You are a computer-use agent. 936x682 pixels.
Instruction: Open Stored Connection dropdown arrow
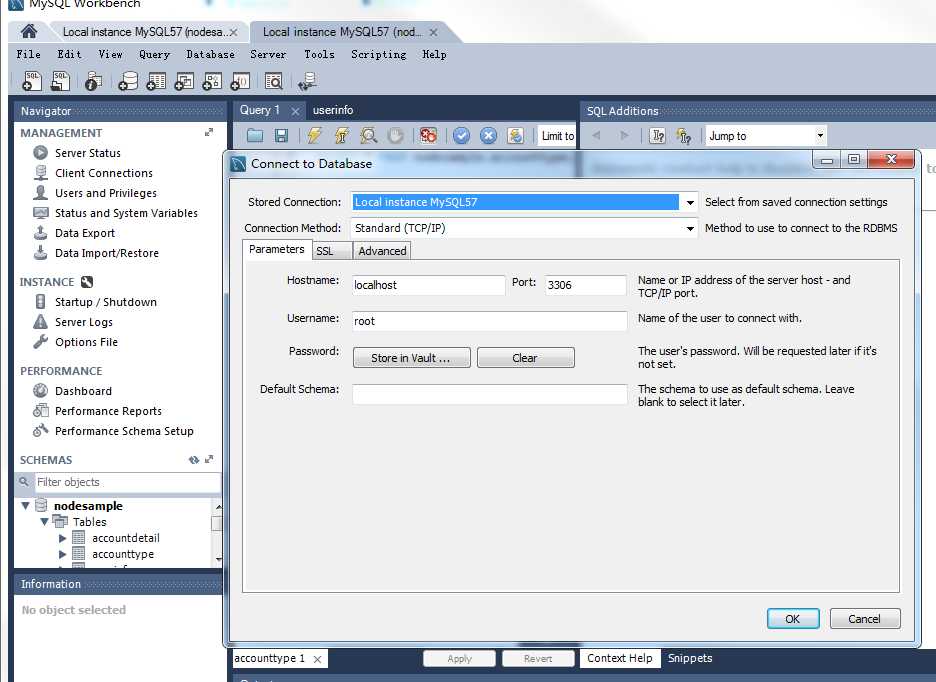pos(690,202)
